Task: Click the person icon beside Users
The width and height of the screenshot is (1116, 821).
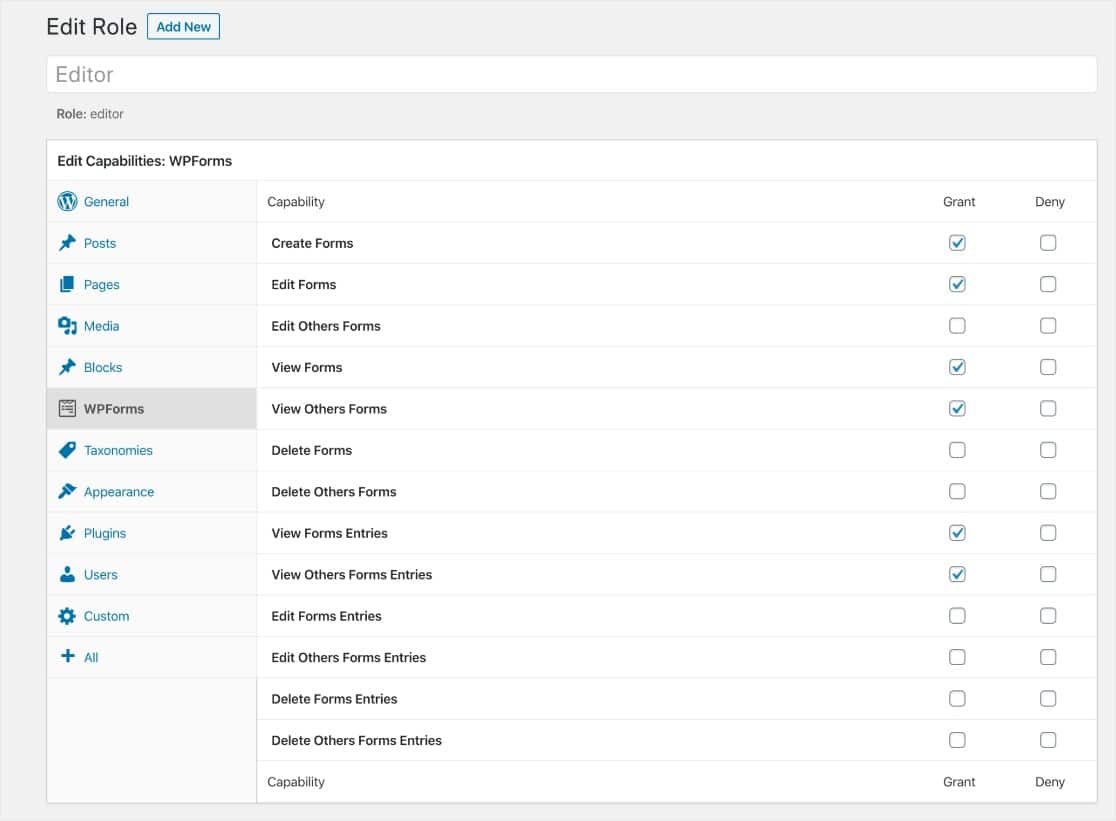Action: pyautogui.click(x=67, y=574)
